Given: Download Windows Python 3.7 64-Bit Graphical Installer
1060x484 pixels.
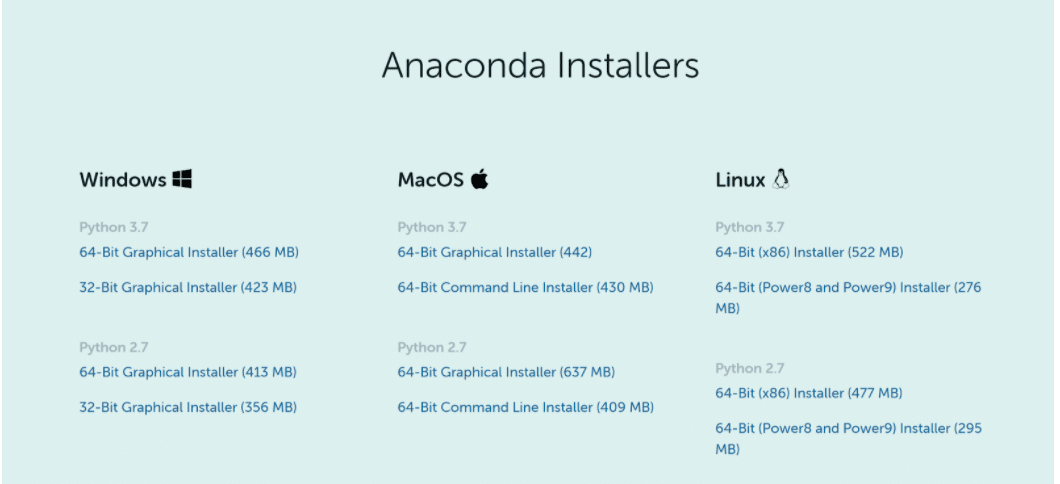Looking at the screenshot, I should pyautogui.click(x=188, y=252).
